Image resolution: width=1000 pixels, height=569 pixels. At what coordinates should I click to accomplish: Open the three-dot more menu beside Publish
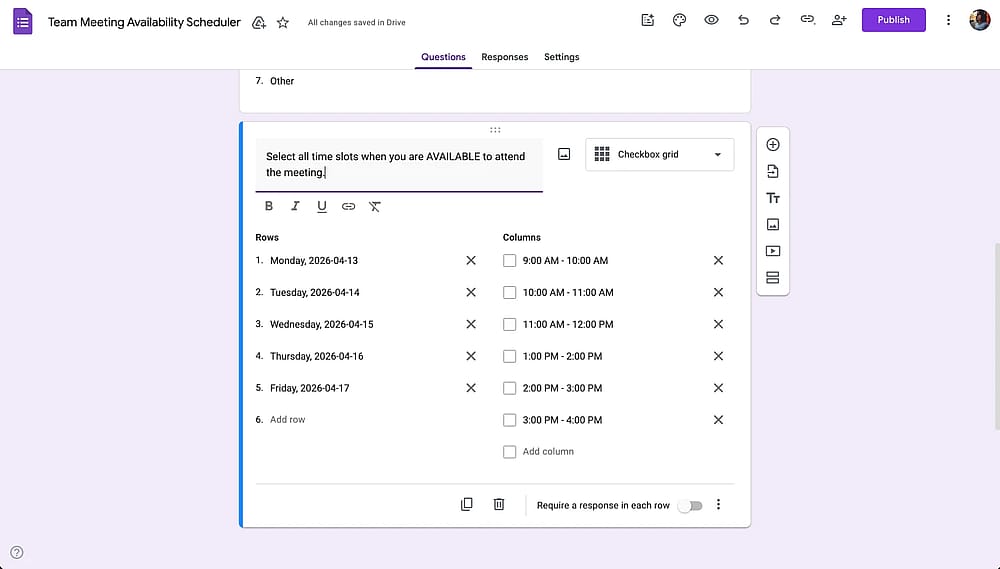click(x=948, y=20)
